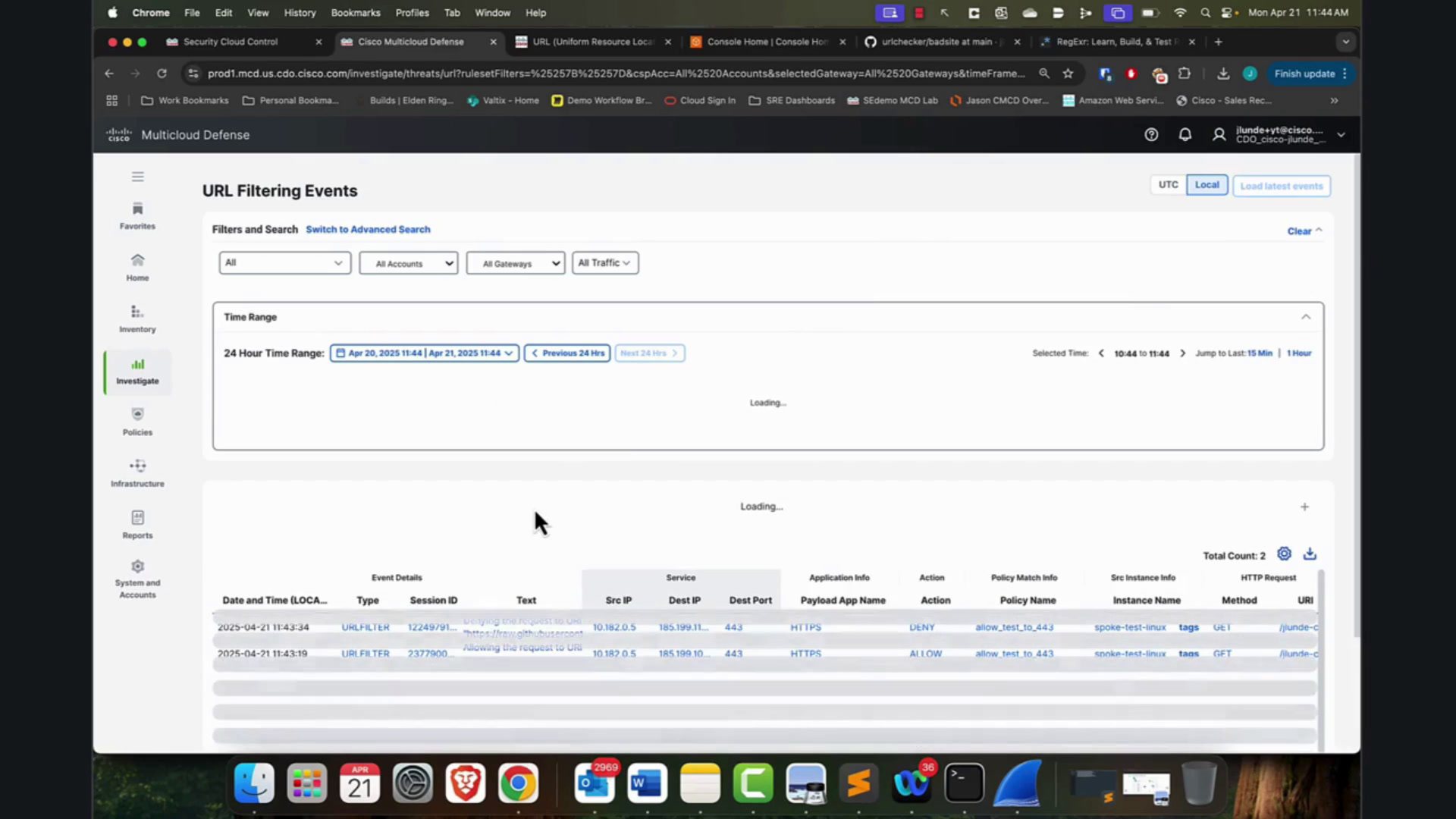Image resolution: width=1456 pixels, height=819 pixels.
Task: Go to Home in the sidebar
Action: 137,268
